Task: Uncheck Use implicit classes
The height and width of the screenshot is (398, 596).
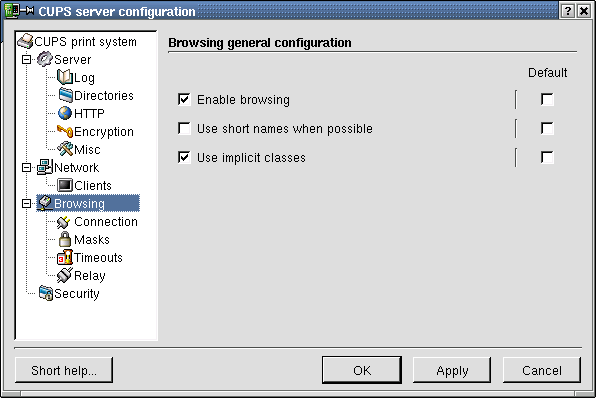Action: 184,157
